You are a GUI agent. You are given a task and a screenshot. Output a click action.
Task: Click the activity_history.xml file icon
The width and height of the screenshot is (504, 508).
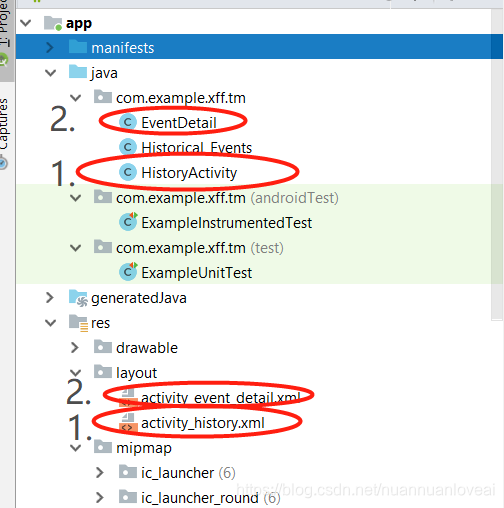(x=128, y=422)
